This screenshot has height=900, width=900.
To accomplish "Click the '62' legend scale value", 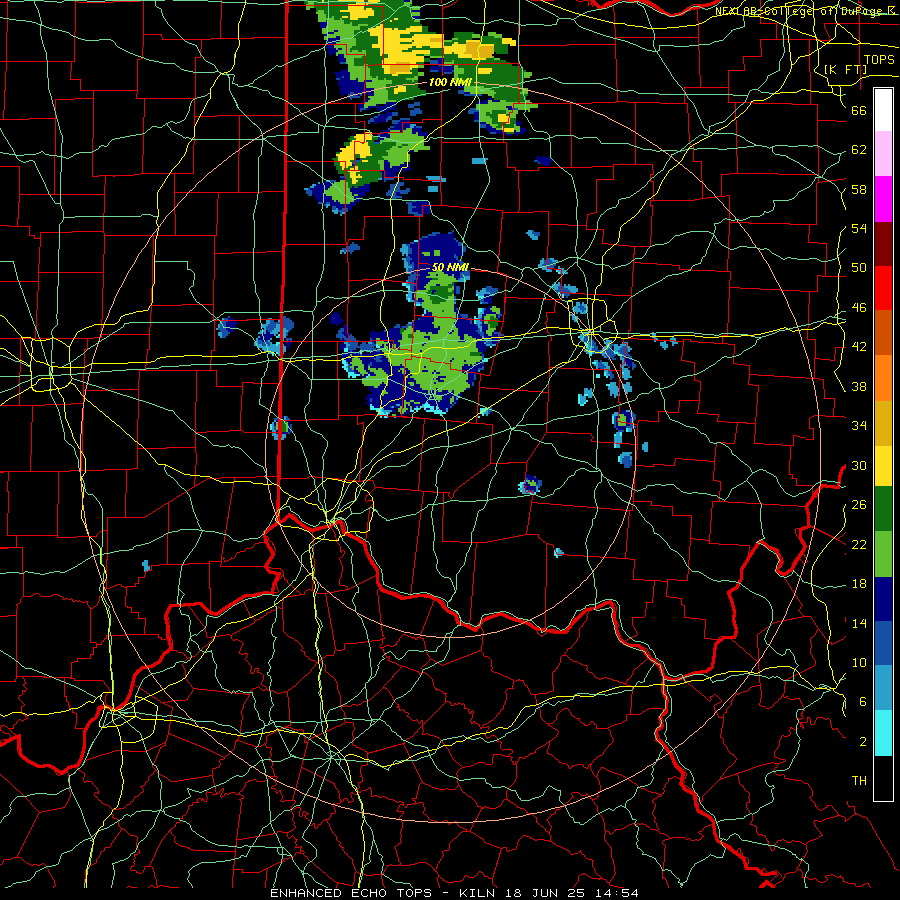I will click(x=859, y=150).
